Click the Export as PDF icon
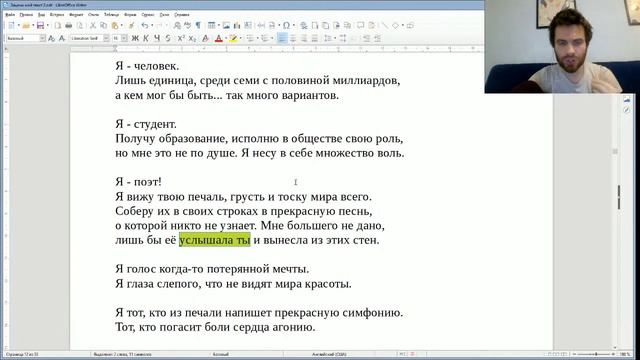This screenshot has width=640, height=360. pos(58,25)
